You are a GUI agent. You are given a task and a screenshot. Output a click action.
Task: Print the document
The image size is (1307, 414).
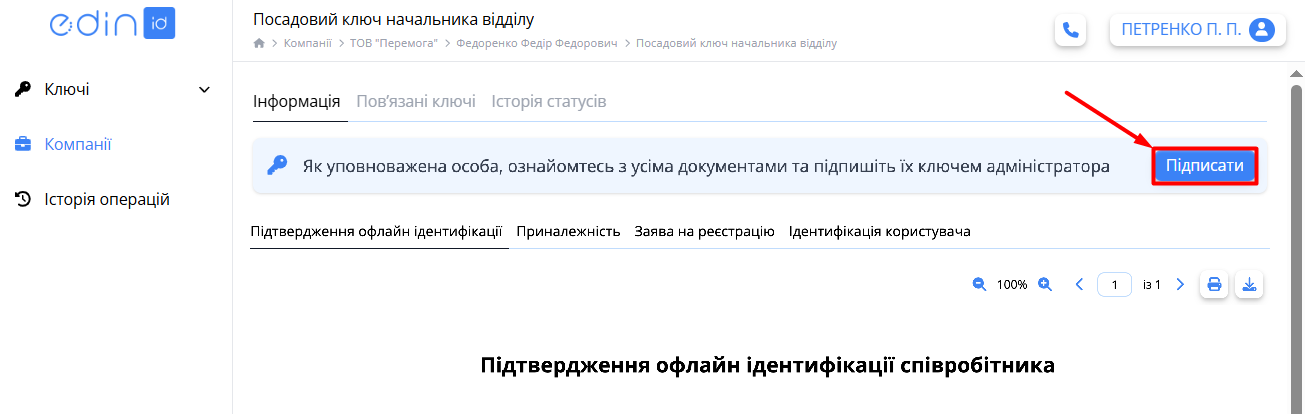coord(1214,284)
